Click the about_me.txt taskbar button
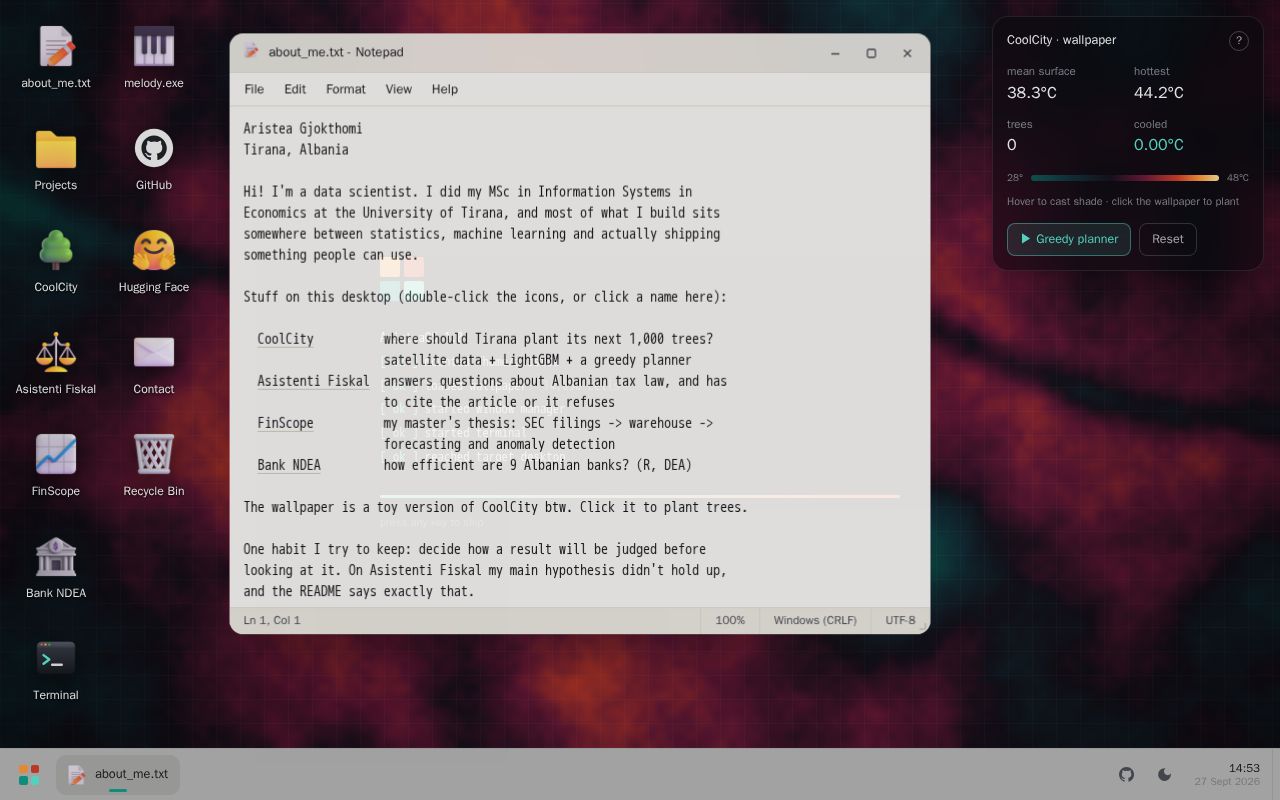This screenshot has height=800, width=1280. click(118, 775)
